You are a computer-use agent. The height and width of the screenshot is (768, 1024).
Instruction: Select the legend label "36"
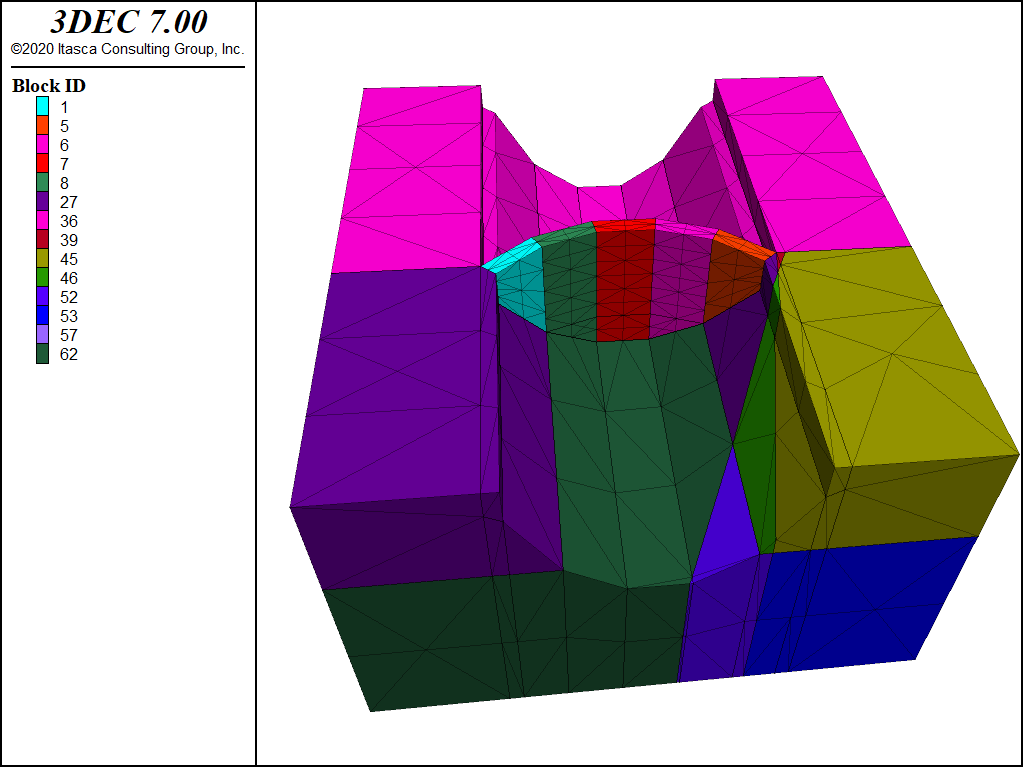pos(69,221)
